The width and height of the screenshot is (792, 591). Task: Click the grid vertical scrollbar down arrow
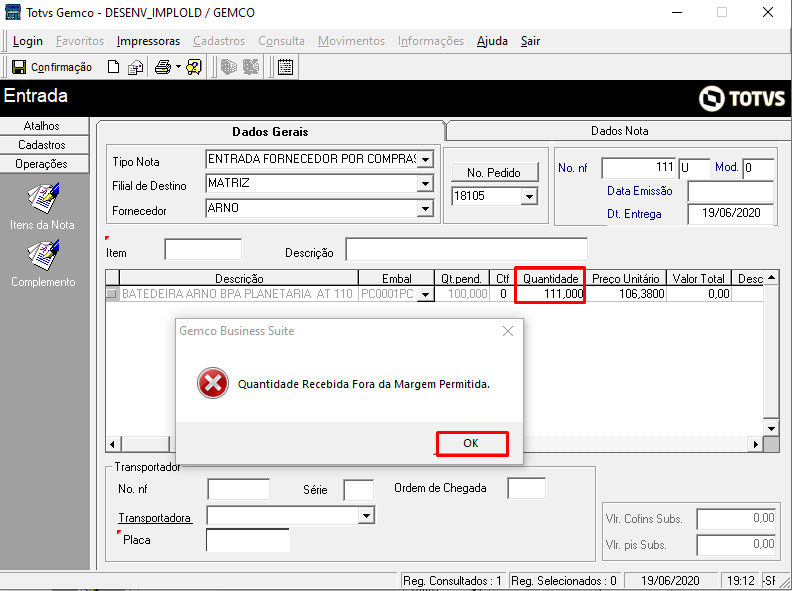pos(771,429)
